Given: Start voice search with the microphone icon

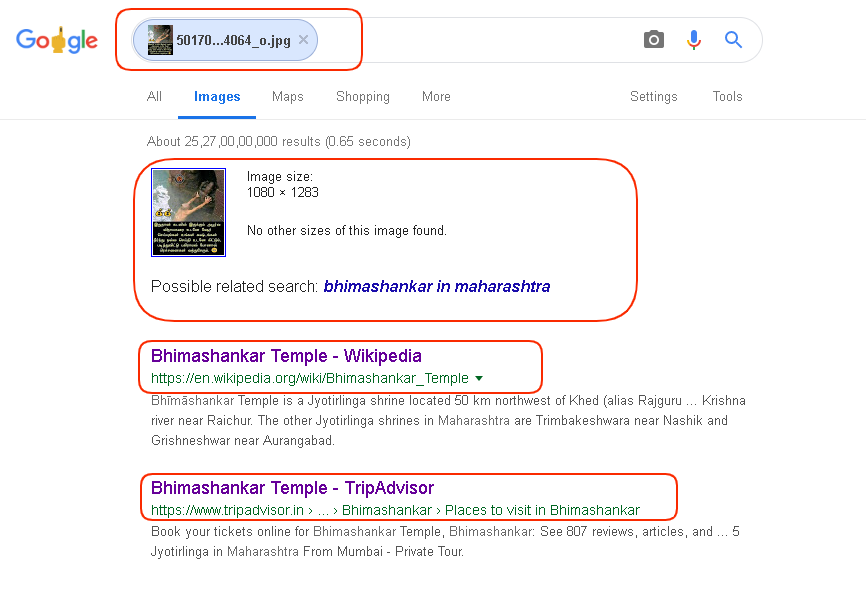Looking at the screenshot, I should click(694, 40).
